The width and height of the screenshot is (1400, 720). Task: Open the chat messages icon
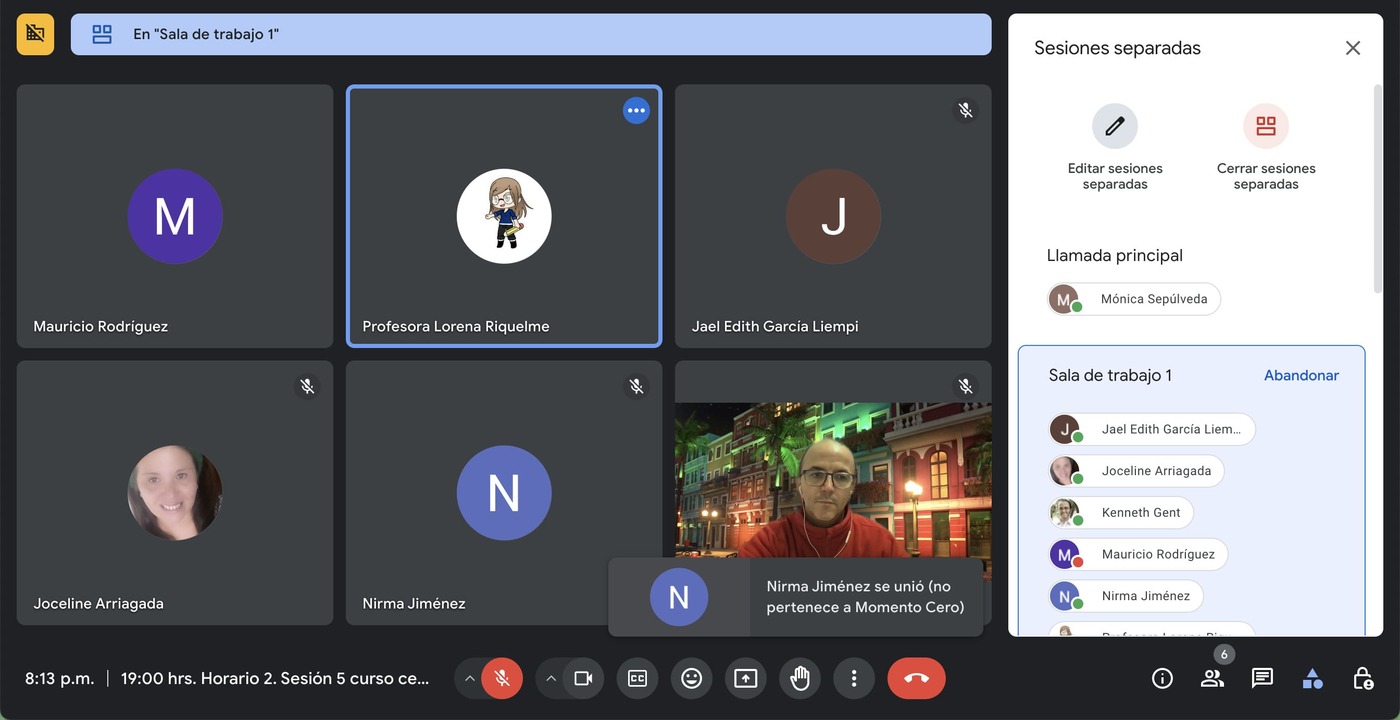1262,678
